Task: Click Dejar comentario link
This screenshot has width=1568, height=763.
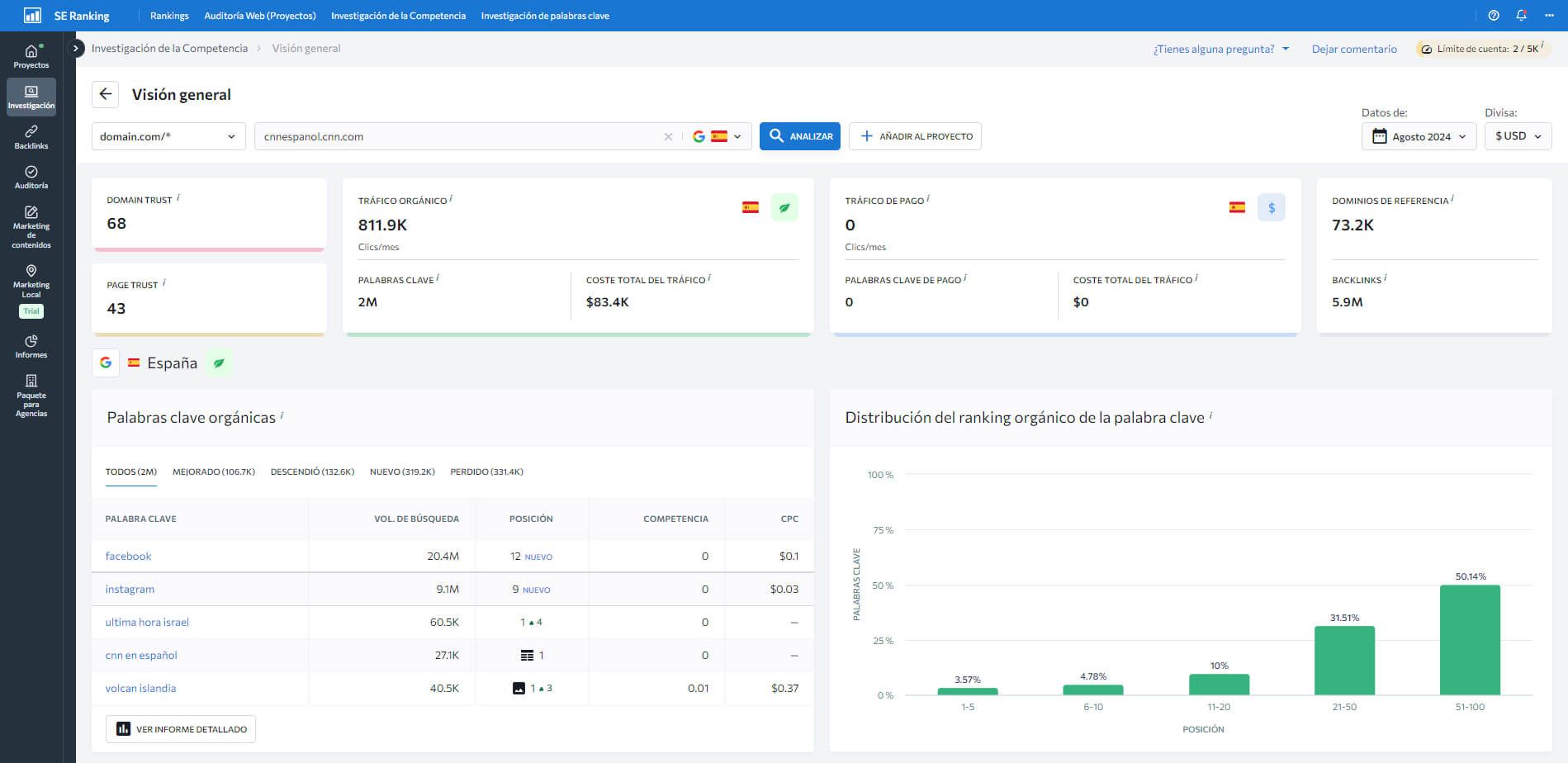Action: click(x=1354, y=49)
